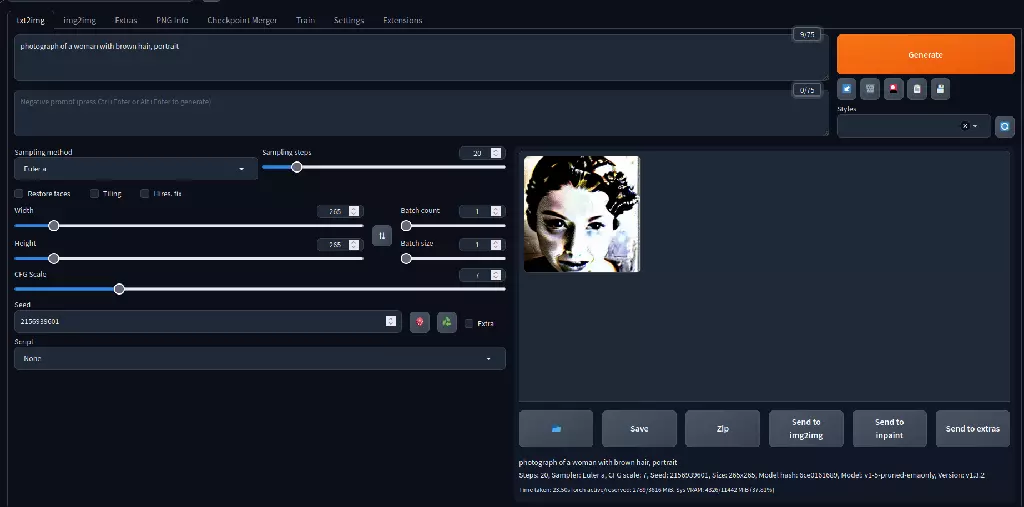Image resolution: width=1024 pixels, height=507 pixels.
Task: Click the trash icon to clear prompt
Action: pyautogui.click(x=871, y=89)
